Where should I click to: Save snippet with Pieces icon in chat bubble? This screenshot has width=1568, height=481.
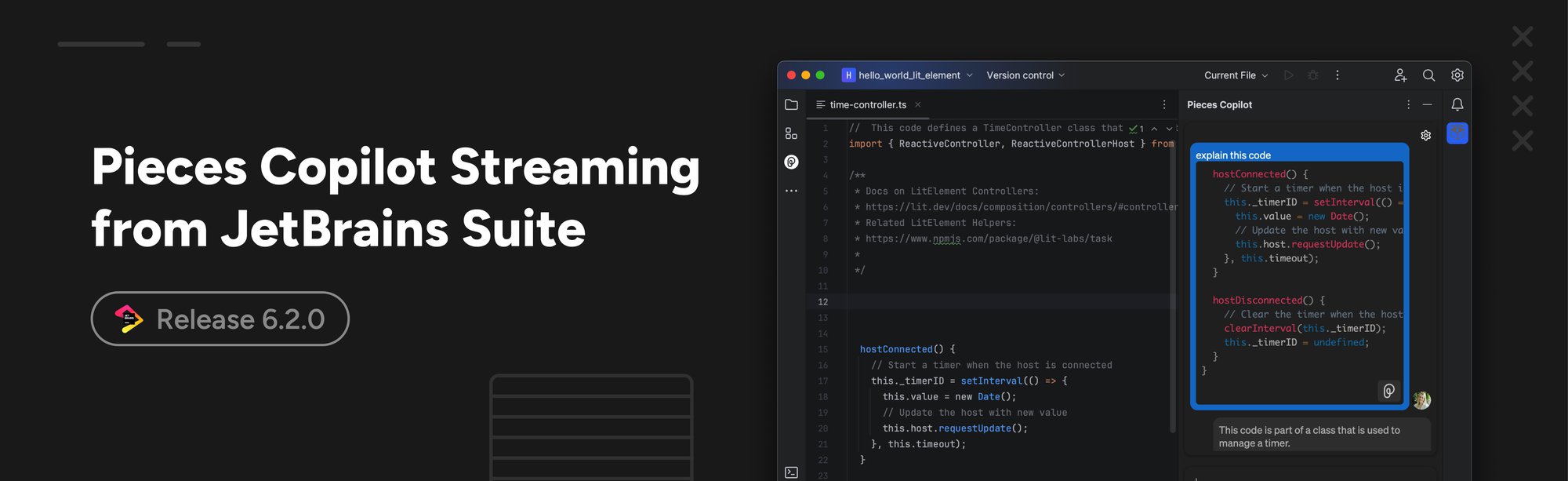pyautogui.click(x=1388, y=391)
